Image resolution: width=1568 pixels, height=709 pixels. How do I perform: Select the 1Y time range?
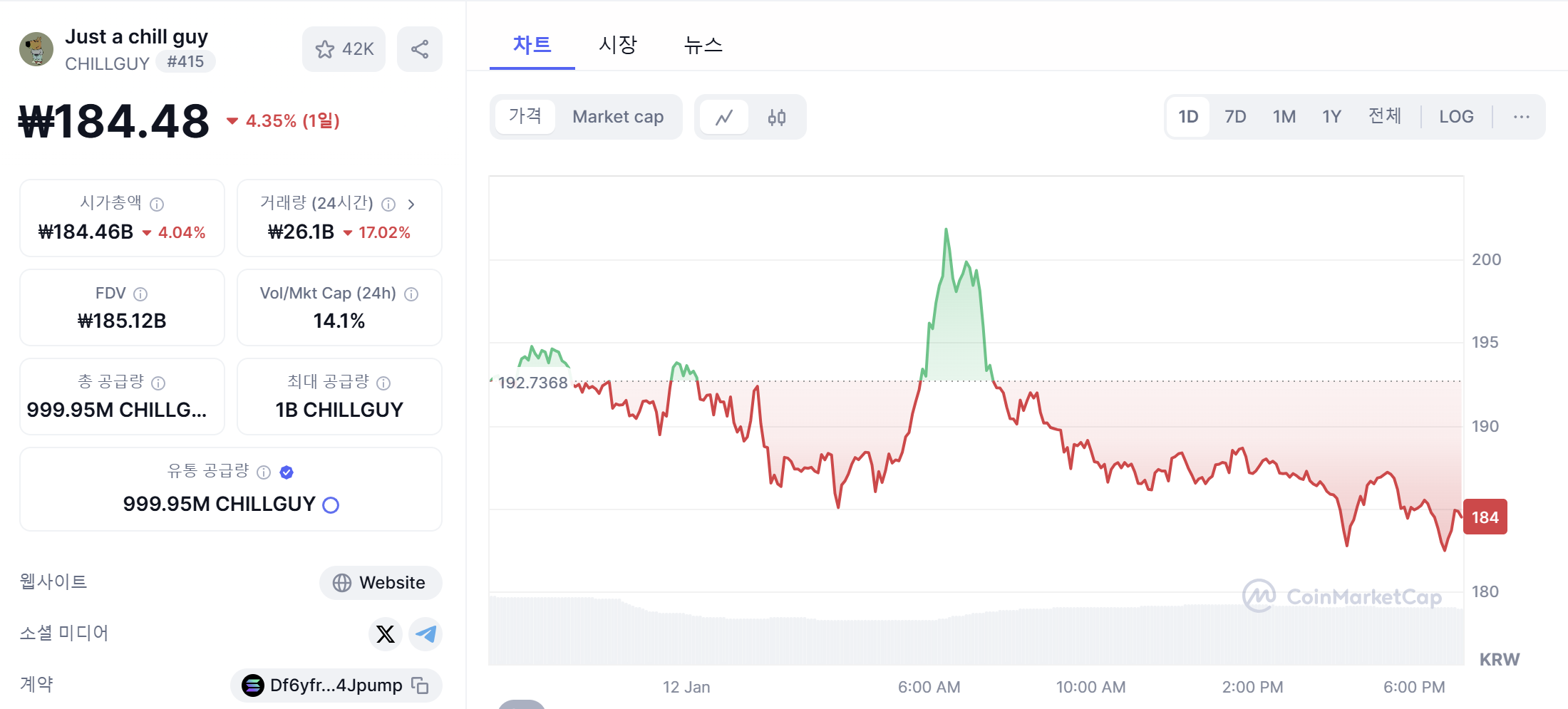(1332, 117)
